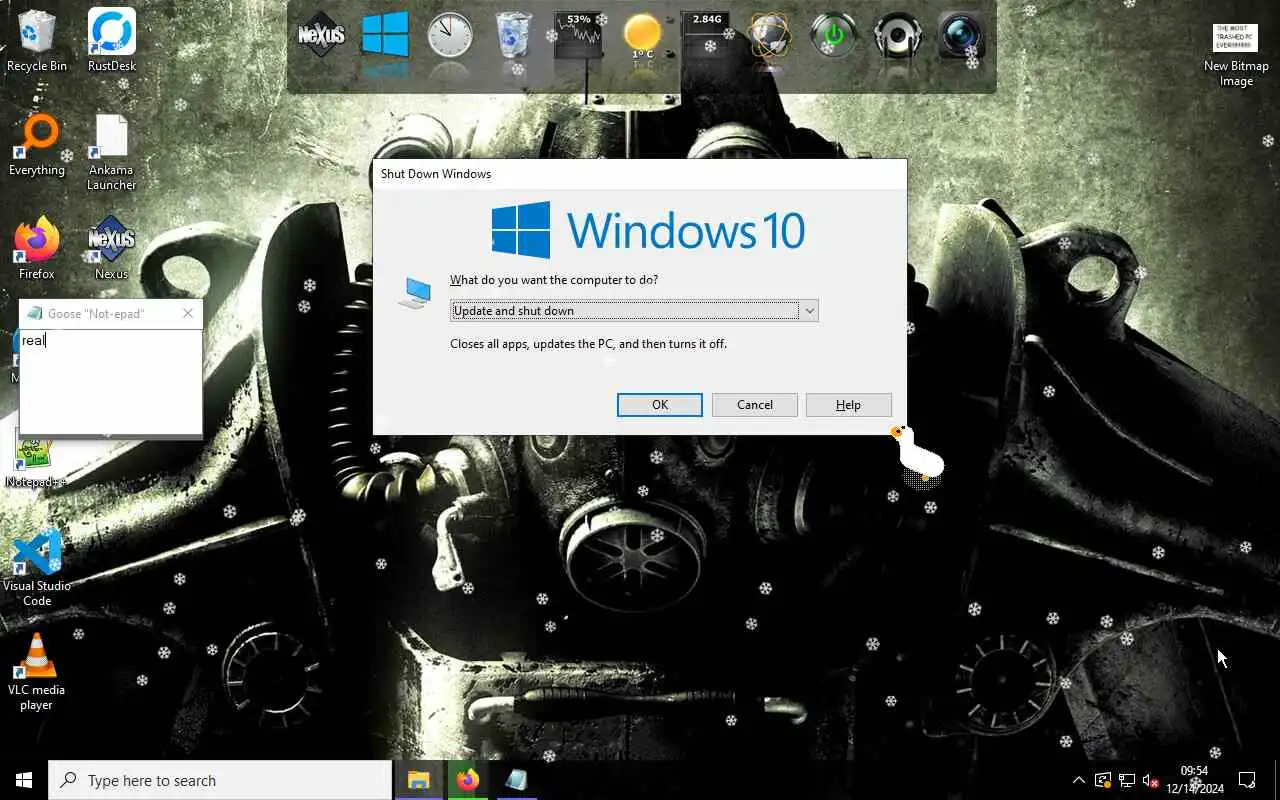Image resolution: width=1280 pixels, height=800 pixels.
Task: Click the sync status tray icon
Action: pyautogui.click(x=1103, y=780)
